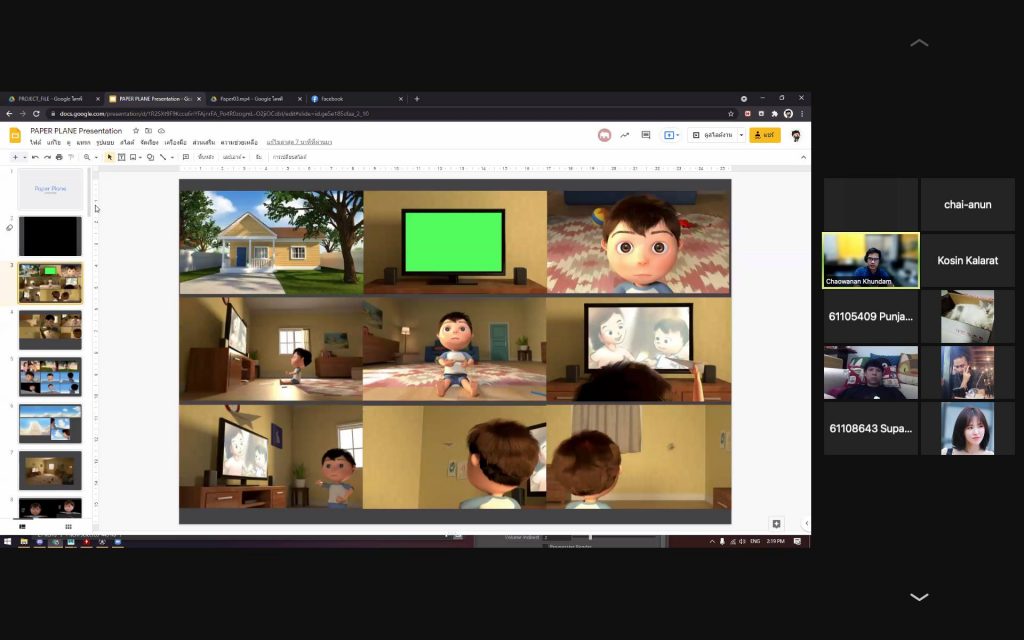
Task: Select the line tool icon
Action: 163,157
